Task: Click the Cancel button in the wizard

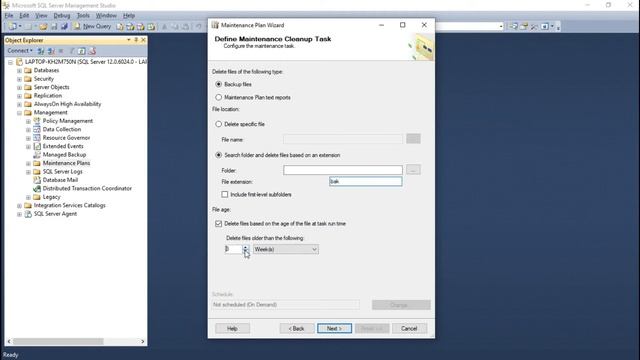Action: 409,329
